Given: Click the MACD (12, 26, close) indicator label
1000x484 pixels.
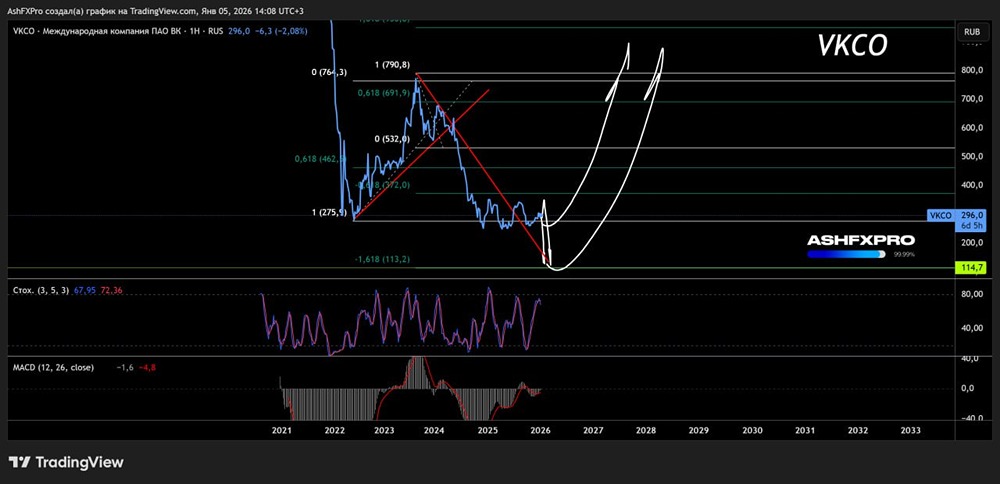Looking at the screenshot, I should coord(54,367).
